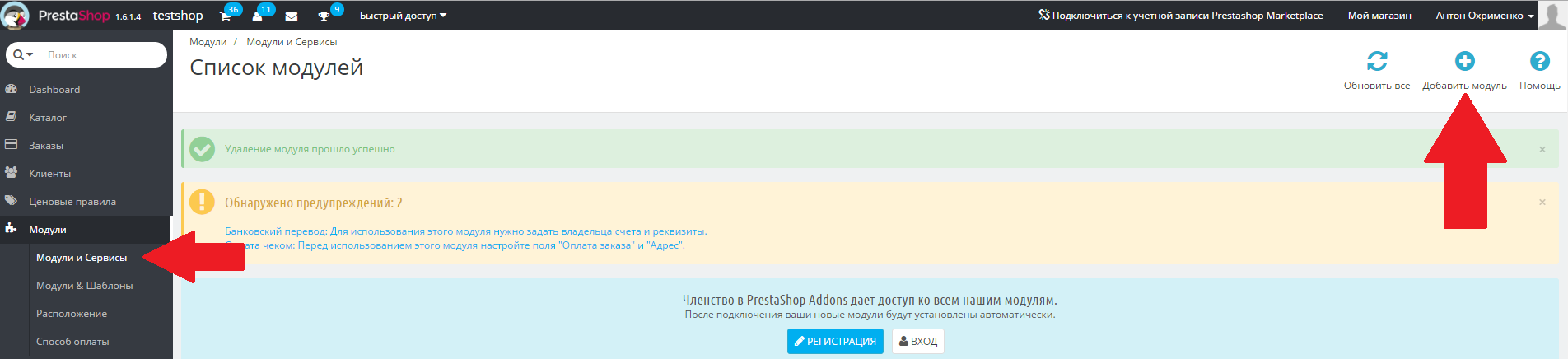Click the user avatar picture
Image resolution: width=1568 pixels, height=359 pixels.
(x=1552, y=16)
